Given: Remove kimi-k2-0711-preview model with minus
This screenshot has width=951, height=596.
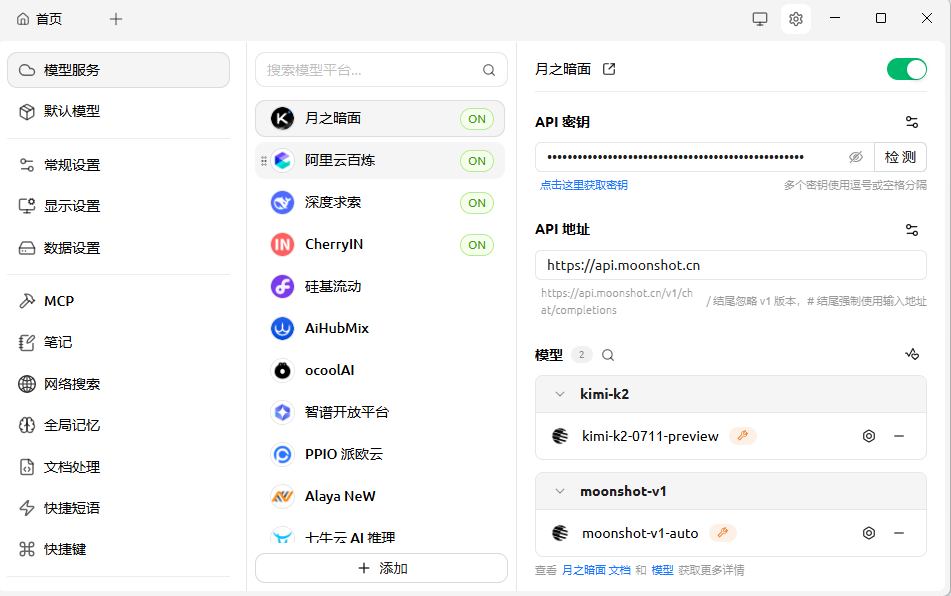Looking at the screenshot, I should click(x=899, y=436).
